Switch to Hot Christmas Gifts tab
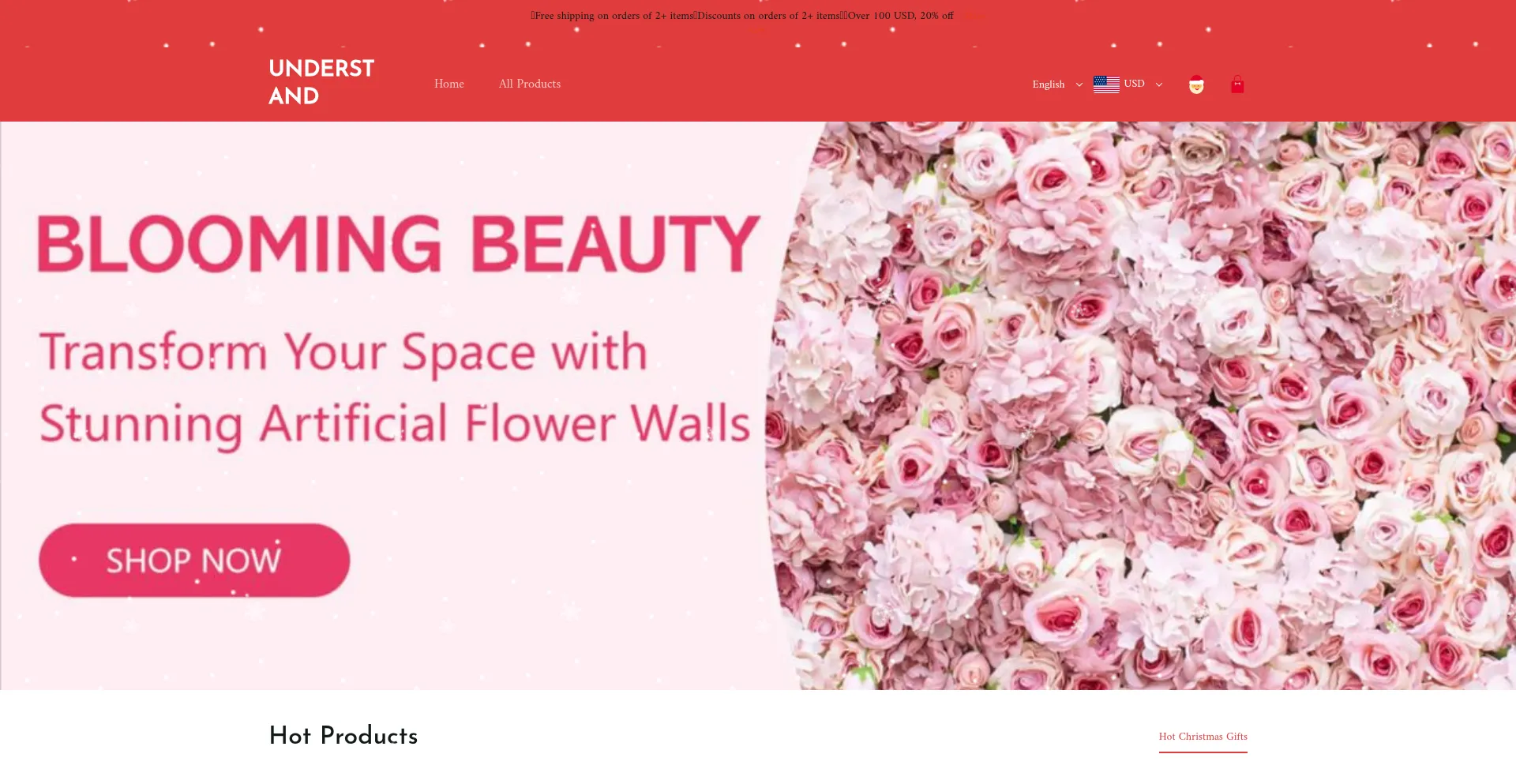 [1203, 737]
